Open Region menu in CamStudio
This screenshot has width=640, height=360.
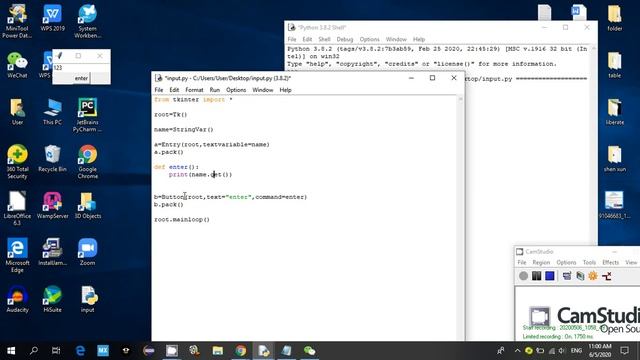click(x=541, y=262)
